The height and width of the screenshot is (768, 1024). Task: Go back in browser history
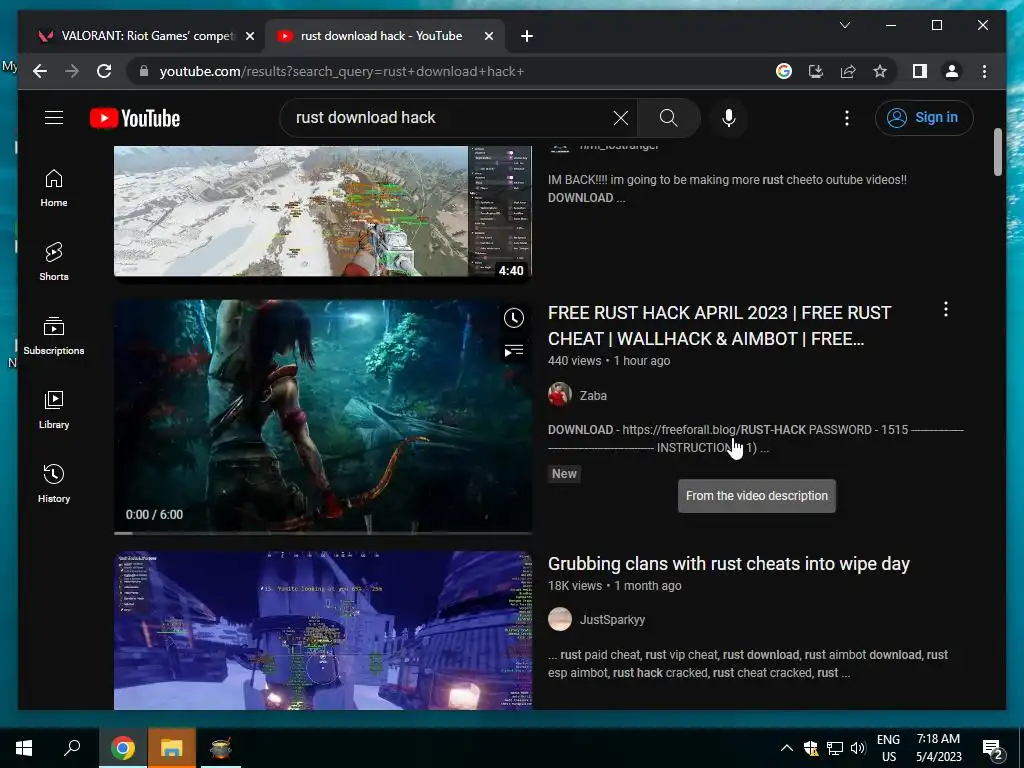click(x=40, y=71)
